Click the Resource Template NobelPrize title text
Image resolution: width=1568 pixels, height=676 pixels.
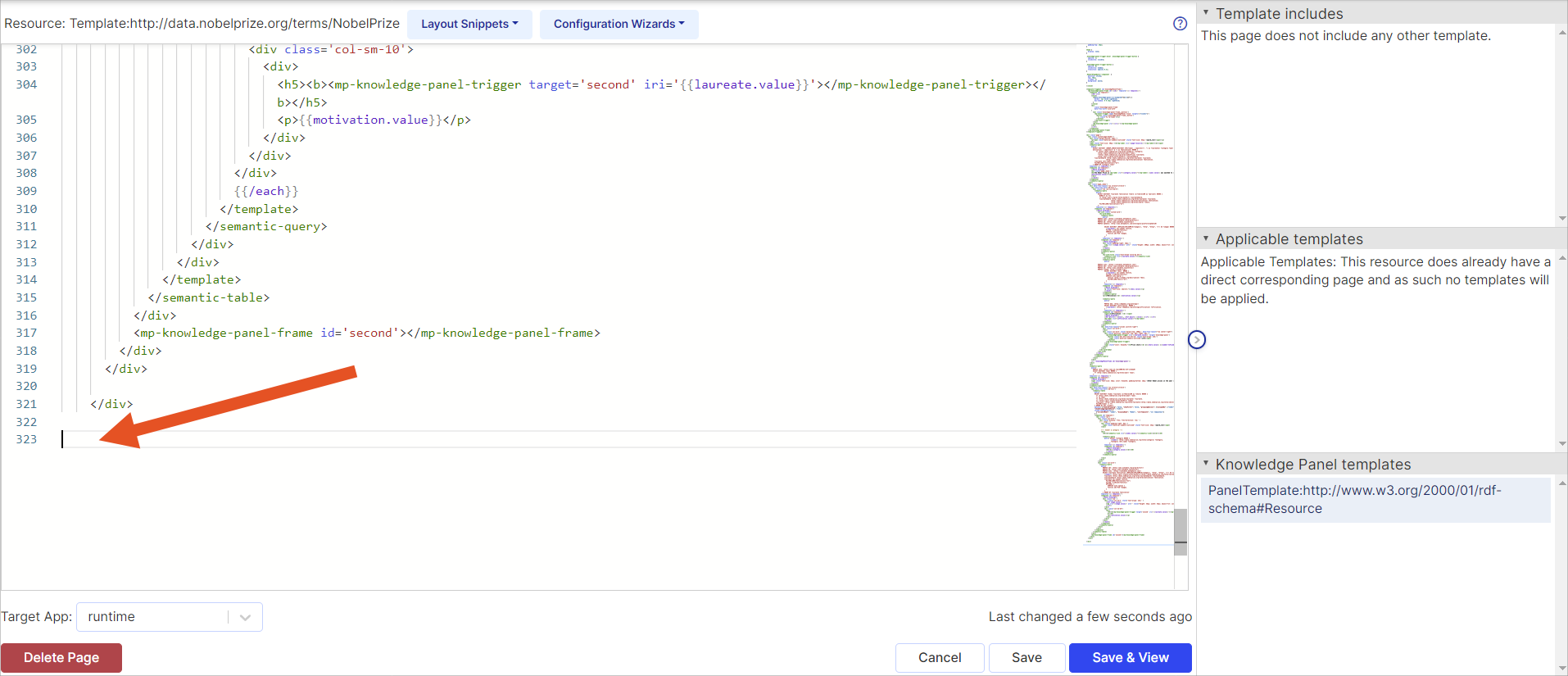point(202,24)
